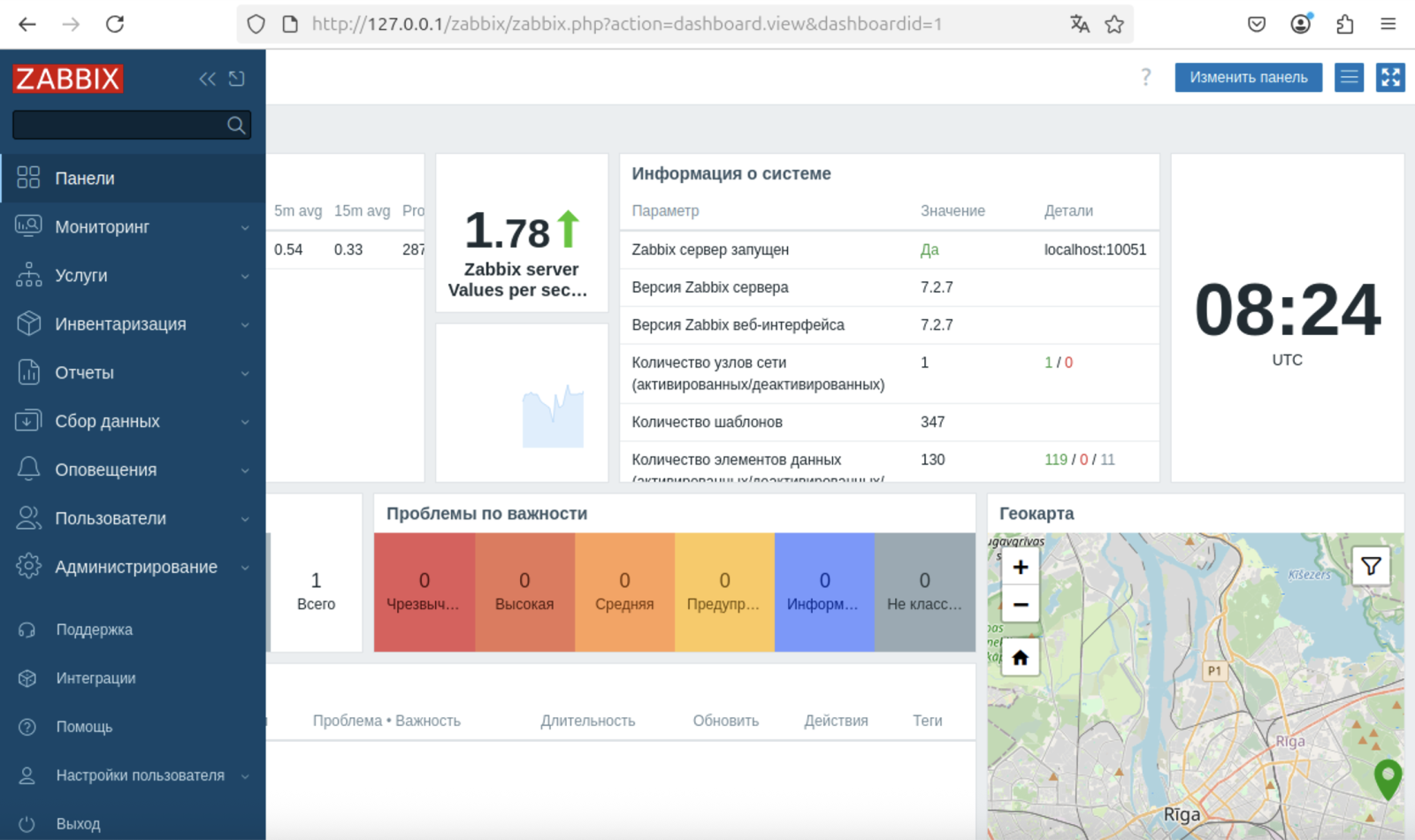1415x840 pixels.
Task: Click the Пользователи people icon
Action: click(x=28, y=518)
